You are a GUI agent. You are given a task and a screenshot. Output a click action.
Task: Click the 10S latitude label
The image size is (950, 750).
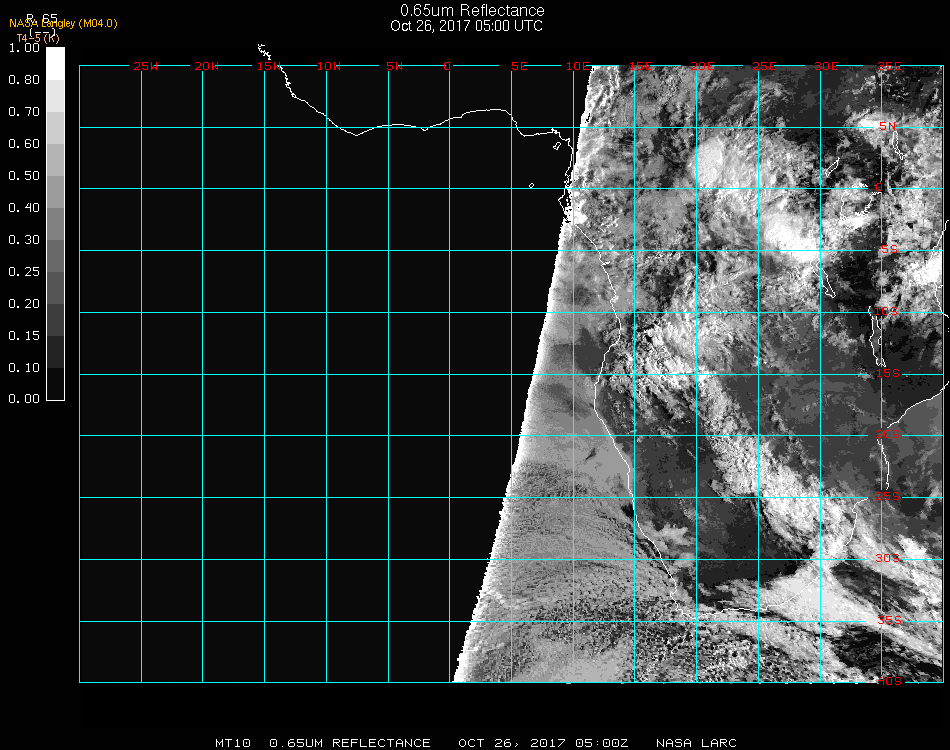(x=886, y=311)
